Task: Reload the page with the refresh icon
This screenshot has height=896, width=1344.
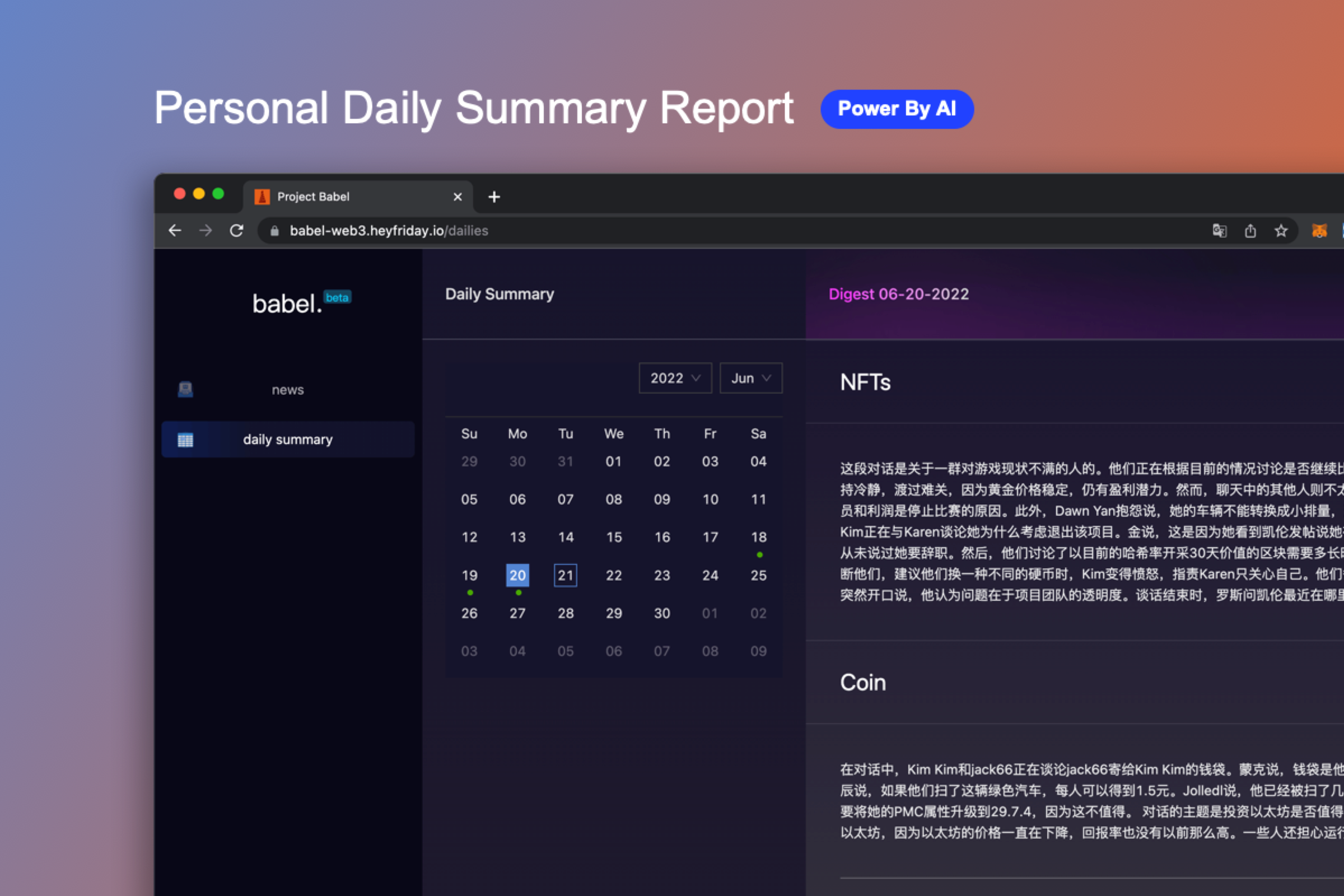Action: (x=236, y=230)
